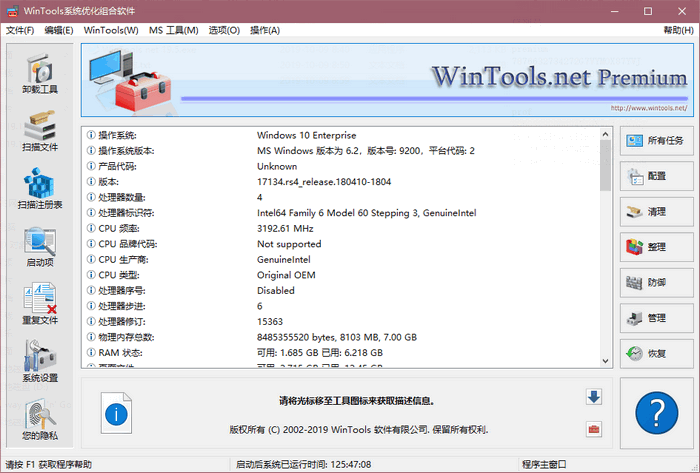
Task: Click the Intel64 Family 6 Model 60 value
Action: point(367,213)
